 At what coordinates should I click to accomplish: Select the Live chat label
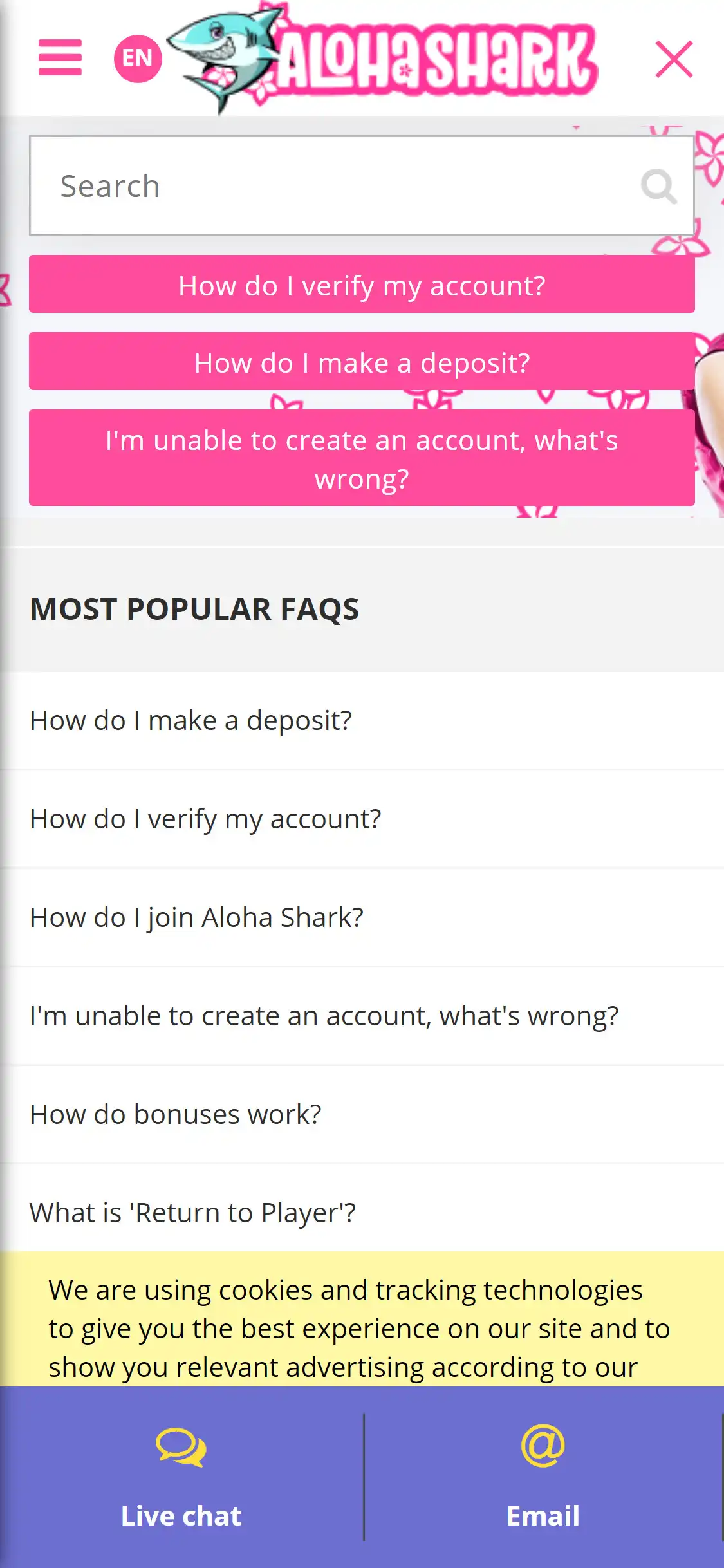(x=181, y=1516)
